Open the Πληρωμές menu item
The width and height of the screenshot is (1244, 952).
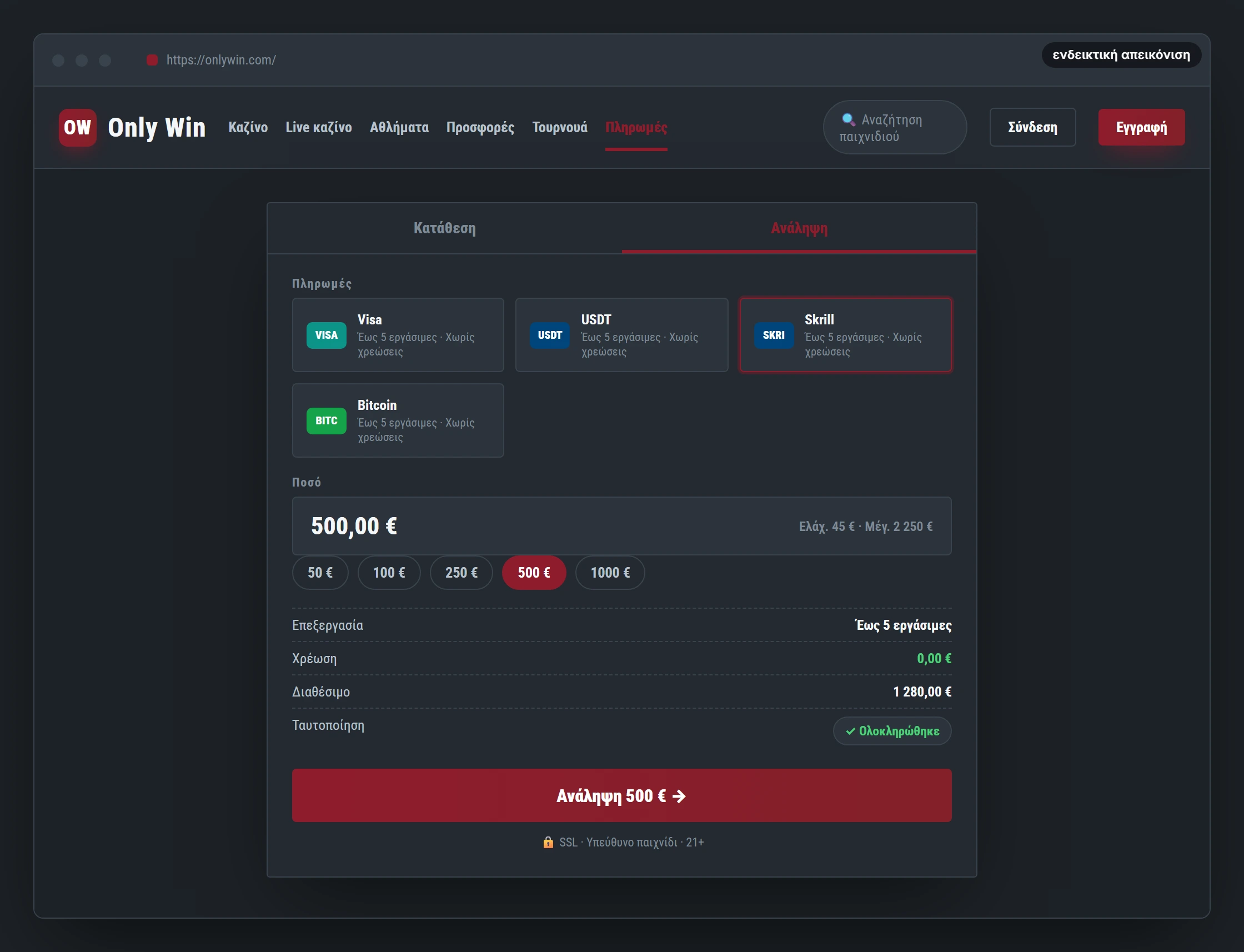pos(636,128)
